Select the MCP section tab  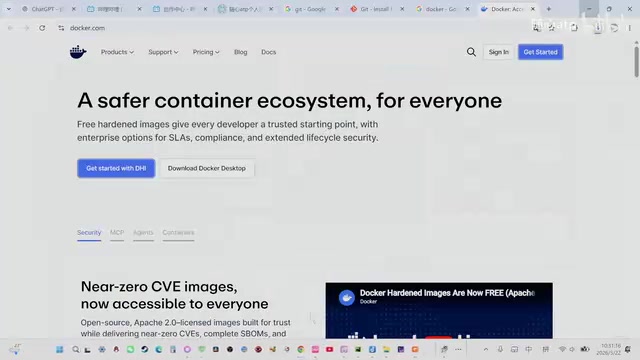click(117, 233)
